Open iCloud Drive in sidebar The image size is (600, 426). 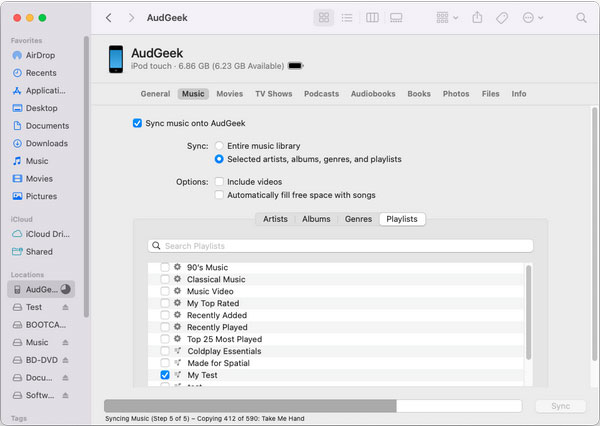click(41, 234)
